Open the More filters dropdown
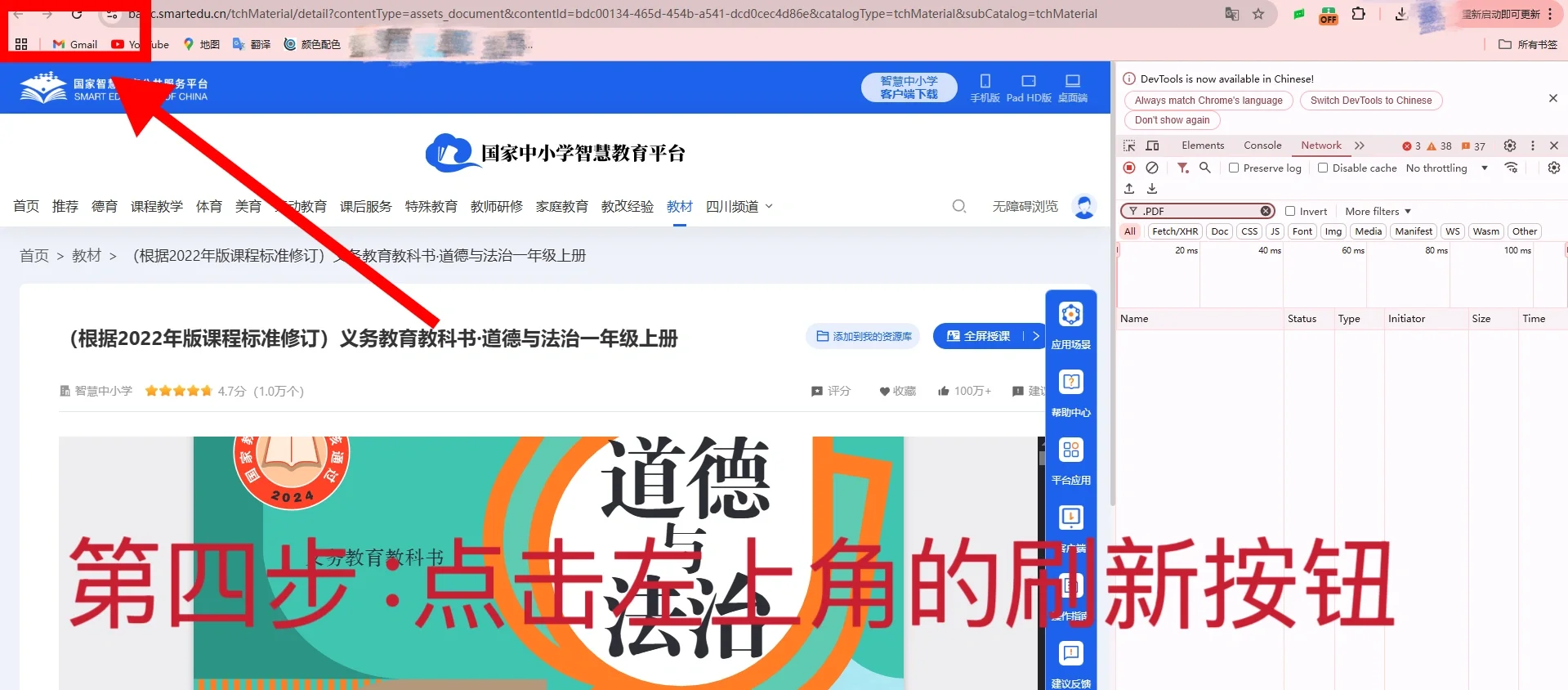Image resolution: width=1568 pixels, height=690 pixels. pyautogui.click(x=1378, y=211)
